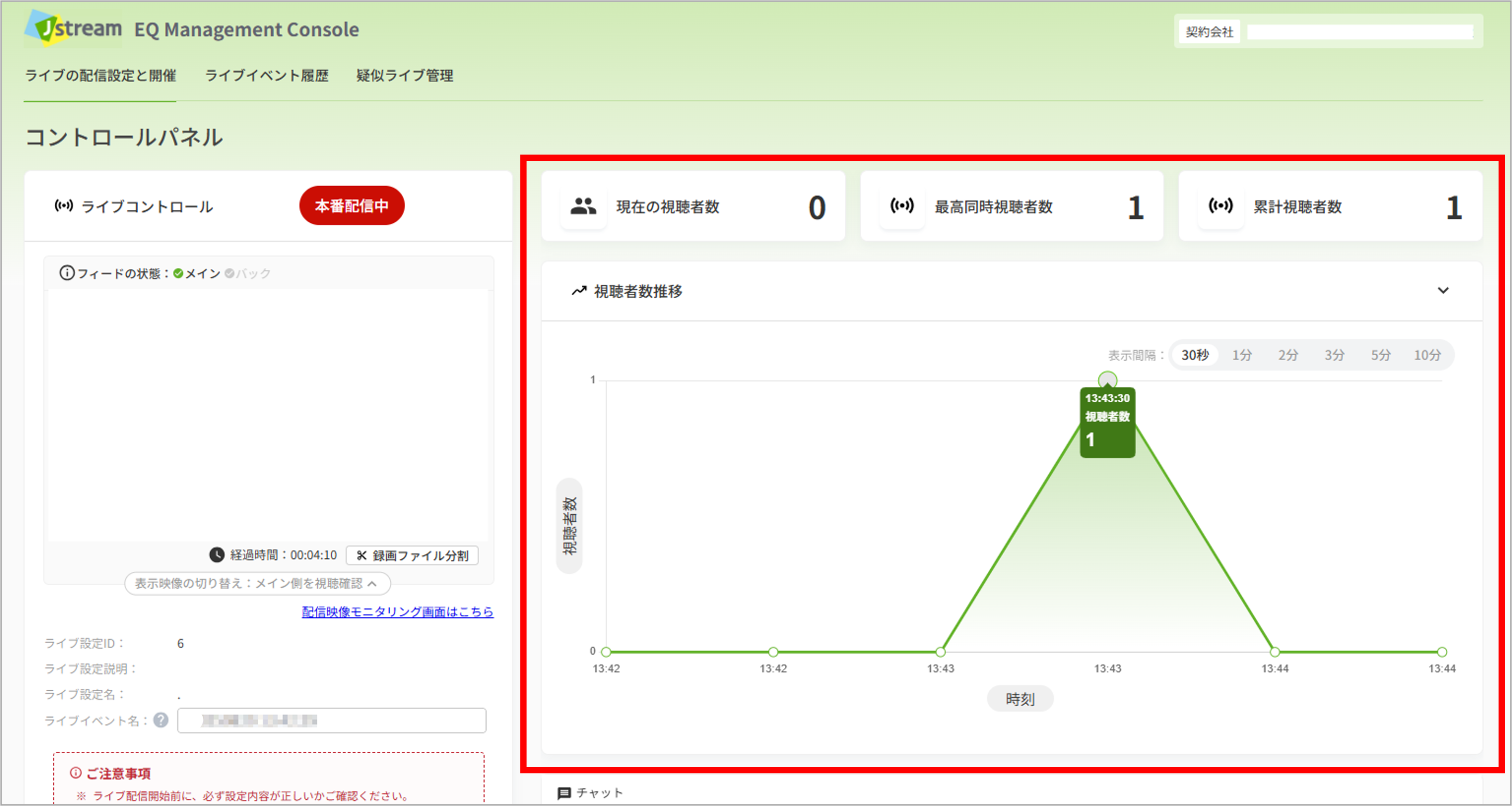Select the 2分 display interval
Screen dimensions: 1512x806
(x=1288, y=355)
